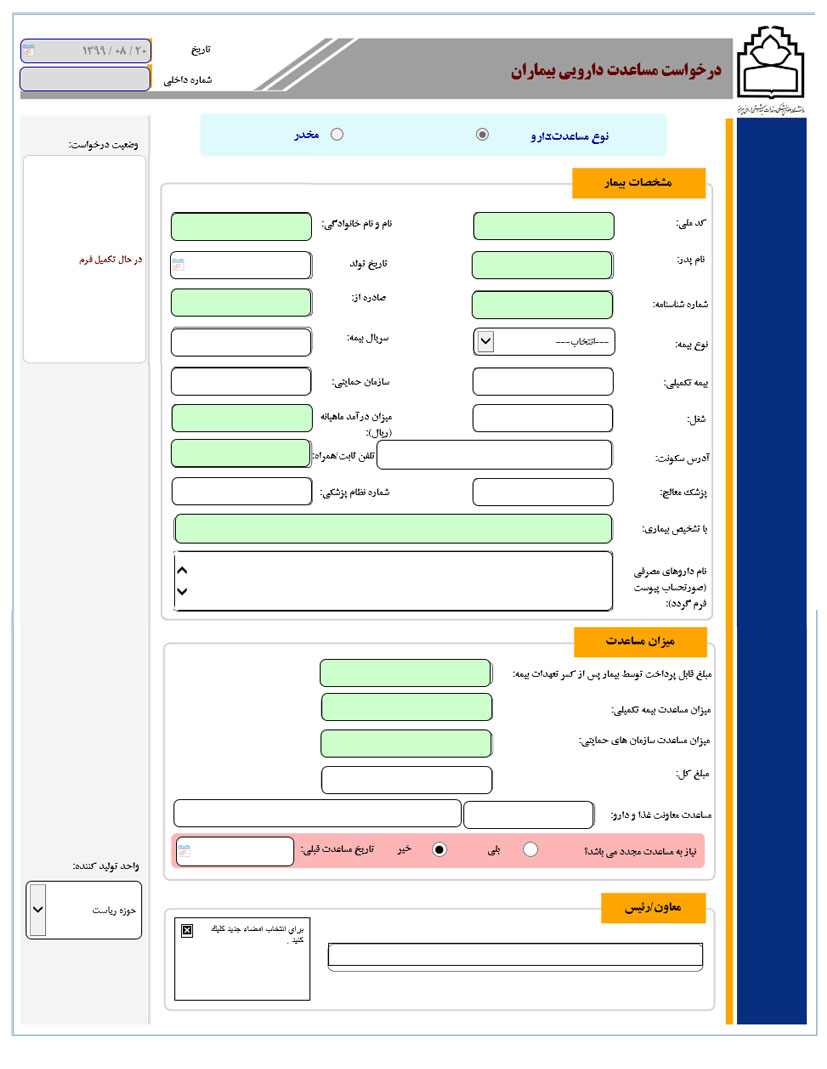Click the مبلغ کل input field
This screenshot has height=1069, width=827.
[x=406, y=781]
